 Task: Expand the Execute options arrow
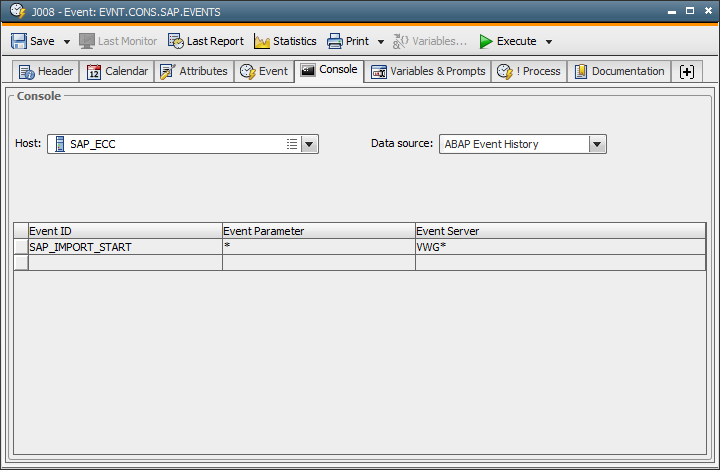click(x=549, y=42)
